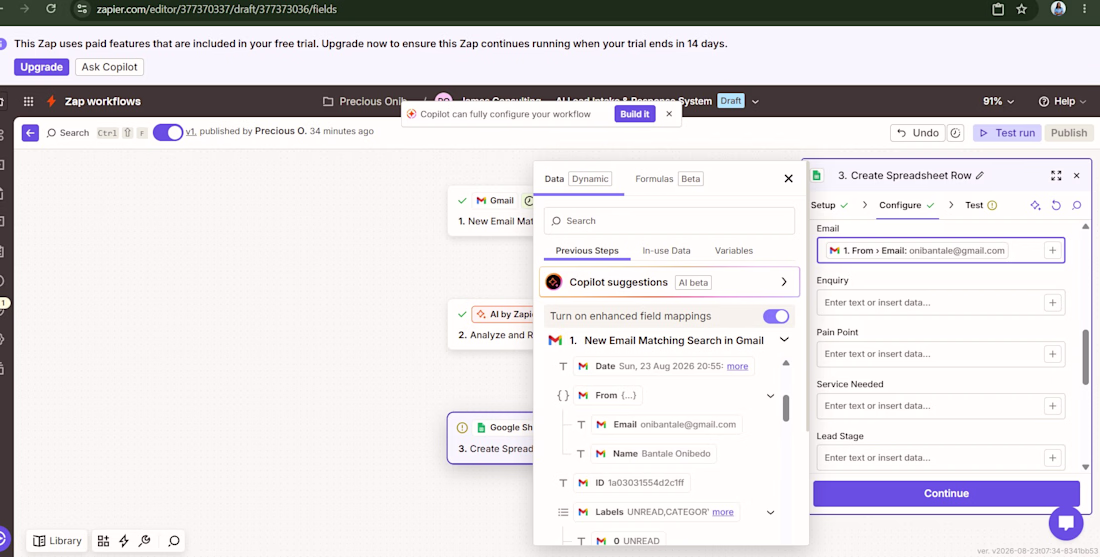Click browser reload page icon

51,9
